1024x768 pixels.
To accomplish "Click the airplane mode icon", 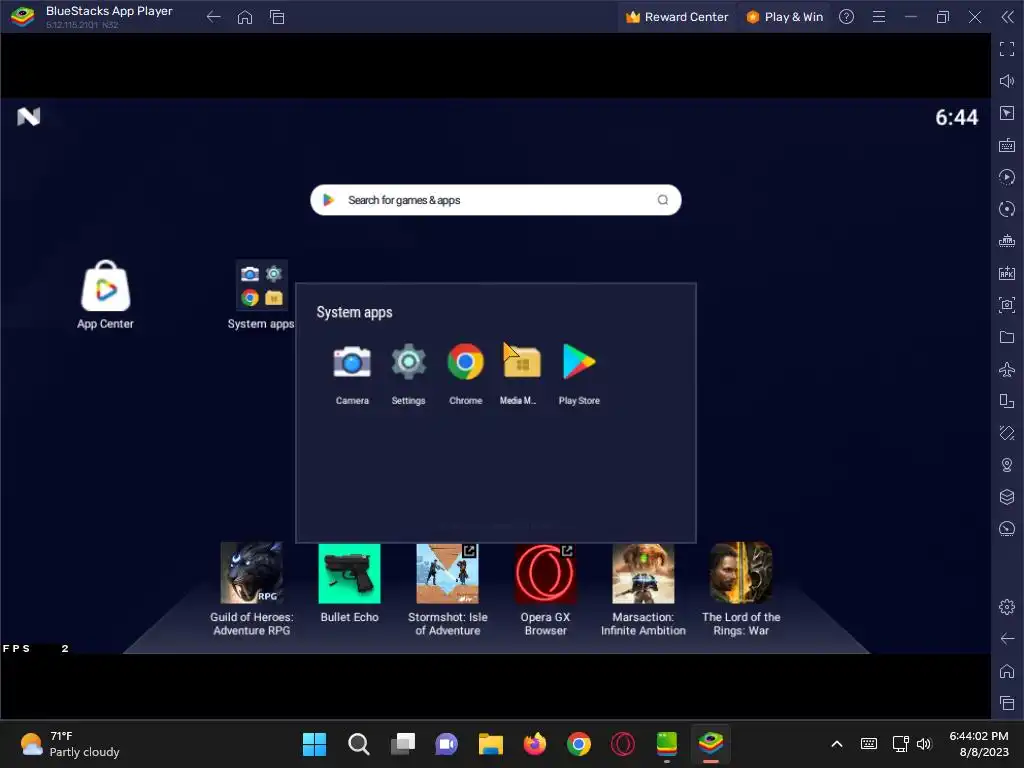I will (x=1007, y=369).
